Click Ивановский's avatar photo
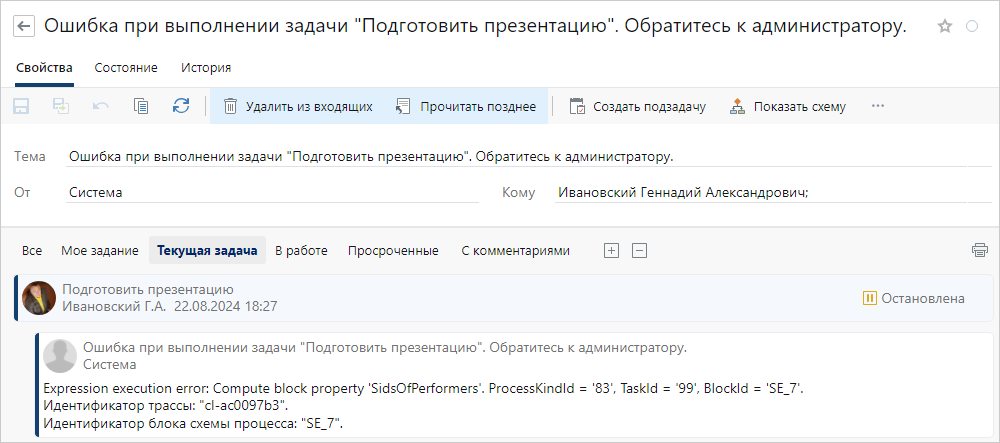The height and width of the screenshot is (443, 1000). click(39, 298)
